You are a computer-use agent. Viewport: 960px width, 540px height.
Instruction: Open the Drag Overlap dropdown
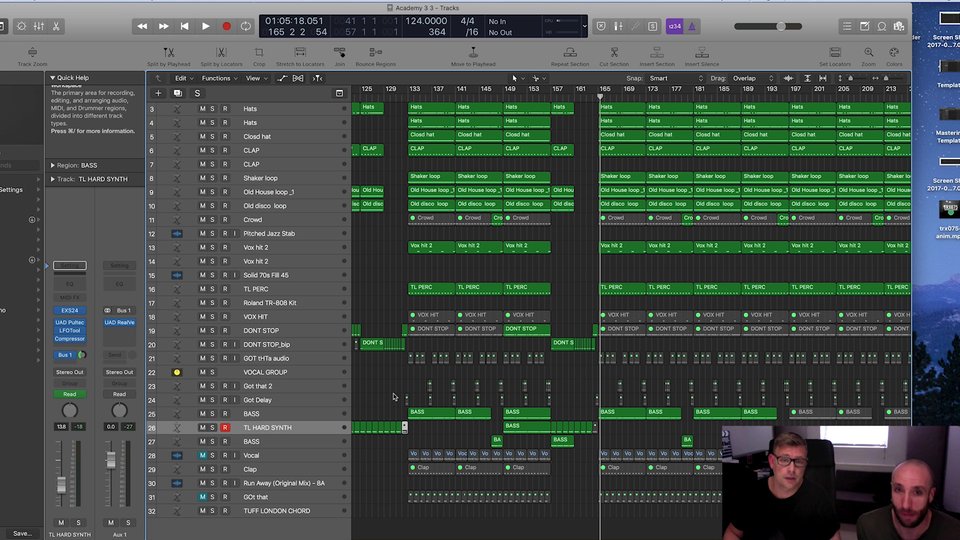point(753,78)
